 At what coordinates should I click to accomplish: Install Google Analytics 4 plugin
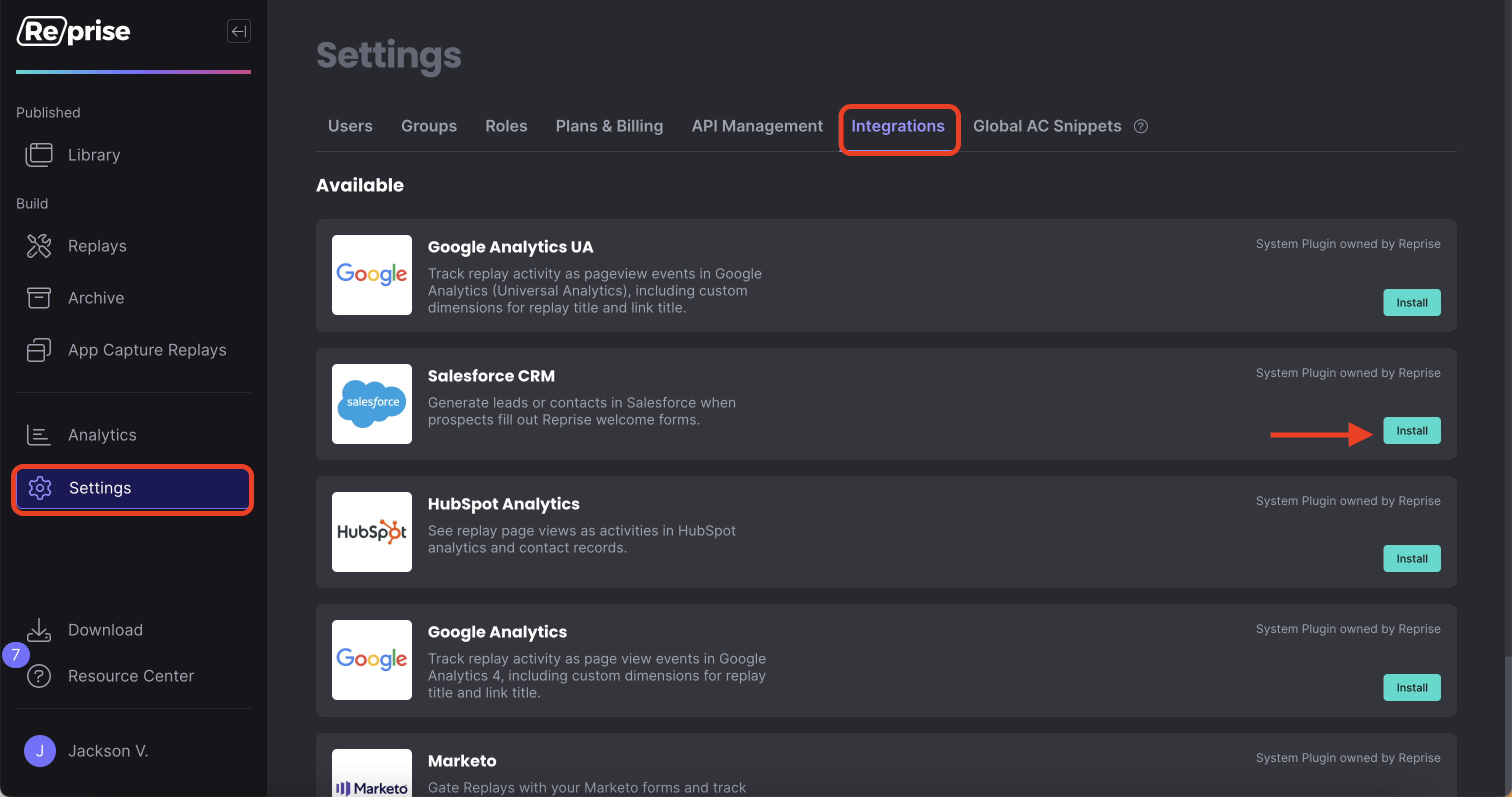pyautogui.click(x=1411, y=688)
